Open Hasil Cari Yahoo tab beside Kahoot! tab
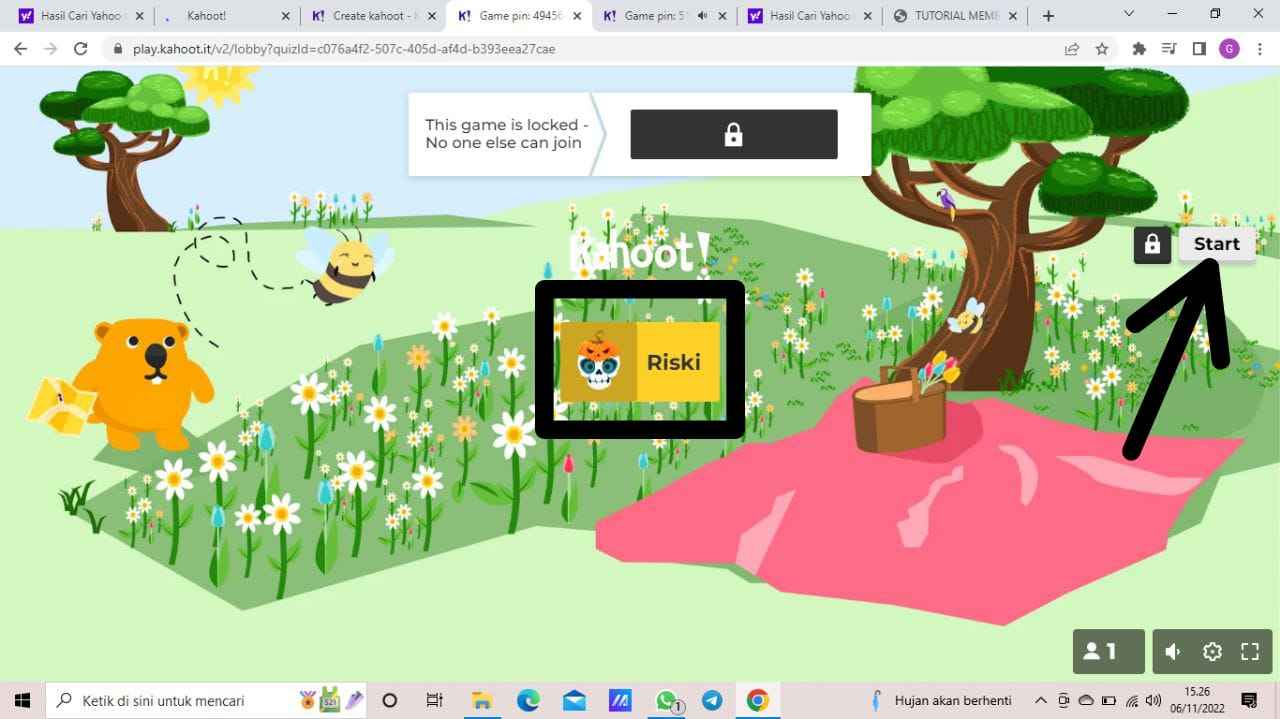1280x719 pixels. (x=80, y=16)
